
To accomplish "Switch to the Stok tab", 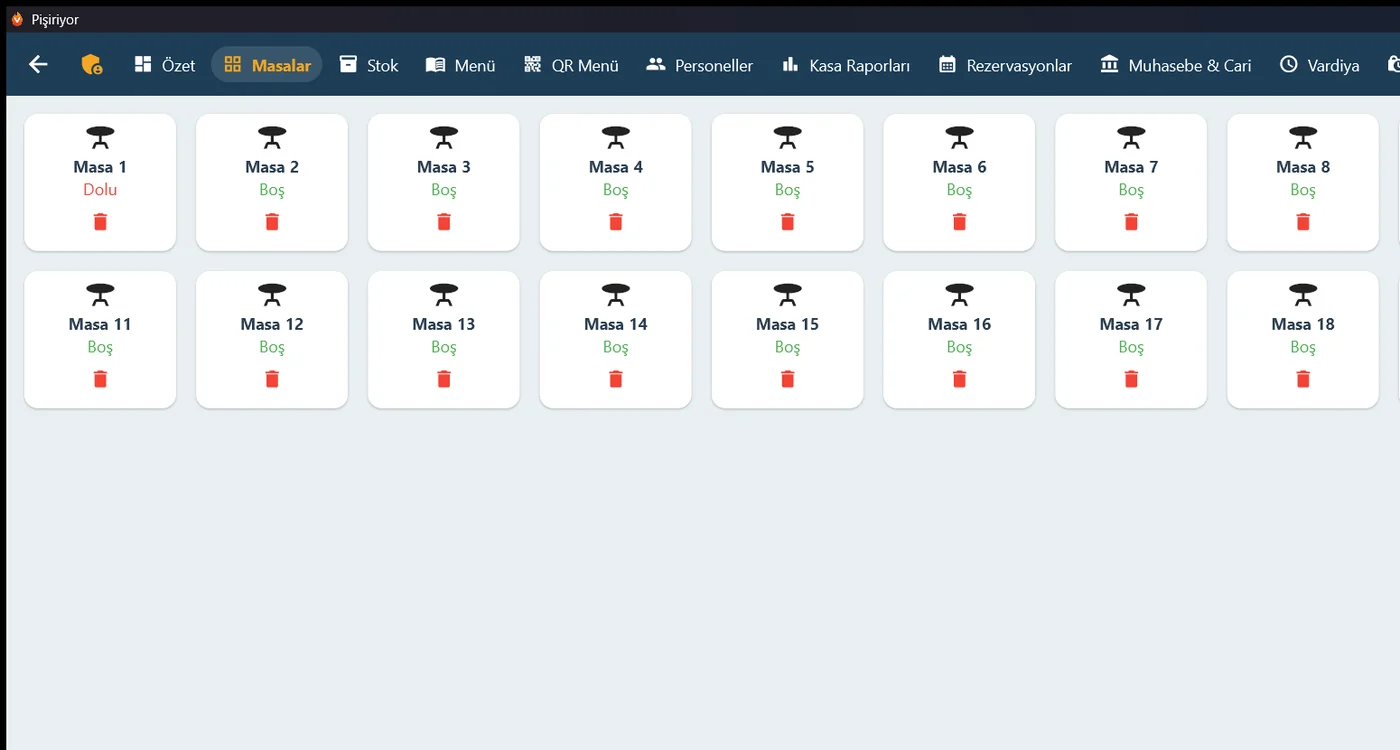I will click(x=368, y=65).
